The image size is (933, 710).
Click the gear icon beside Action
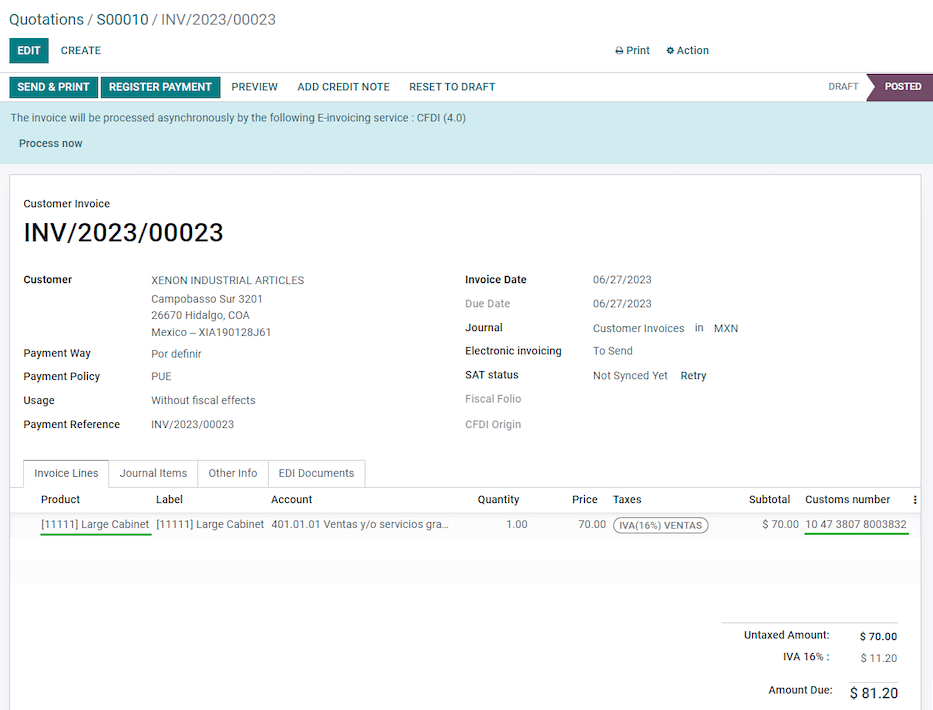(x=672, y=50)
